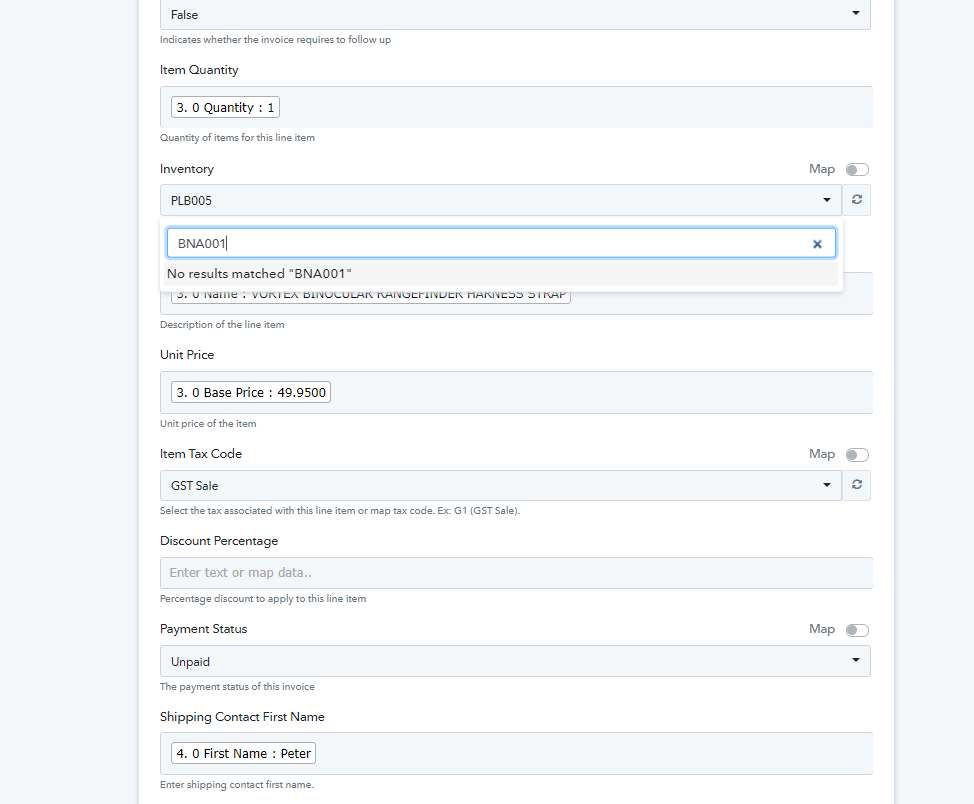Open the follow-up dropdown showing False

click(x=514, y=15)
